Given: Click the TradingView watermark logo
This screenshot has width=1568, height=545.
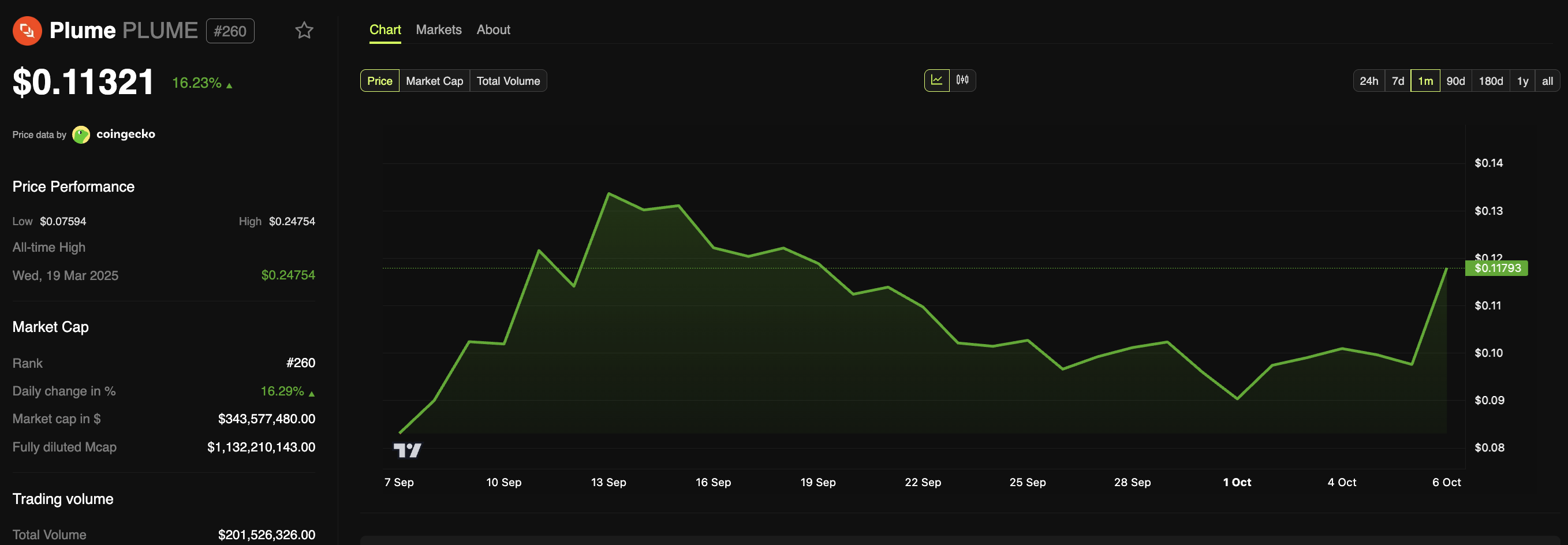Looking at the screenshot, I should (409, 450).
